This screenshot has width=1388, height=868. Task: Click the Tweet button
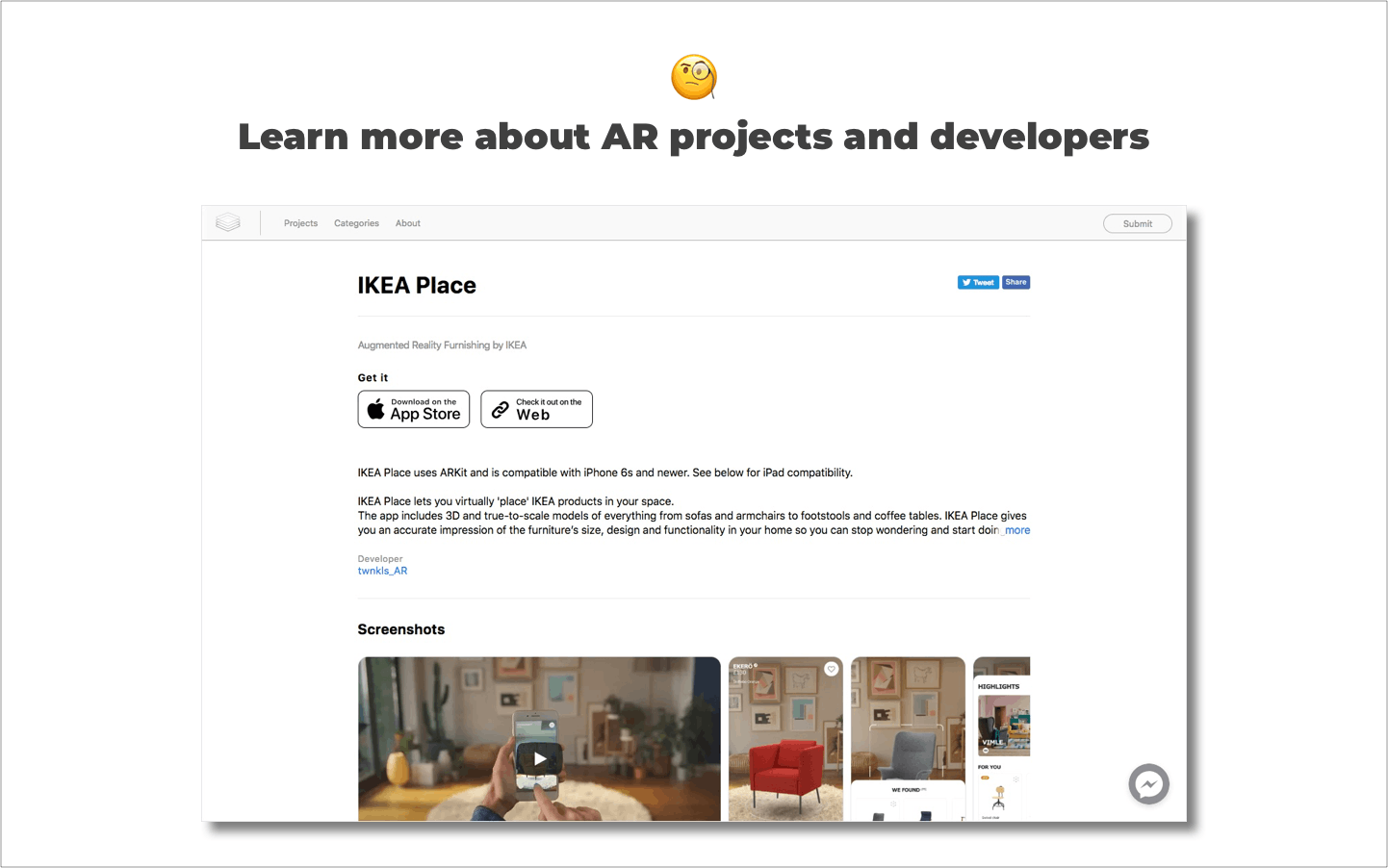[978, 282]
